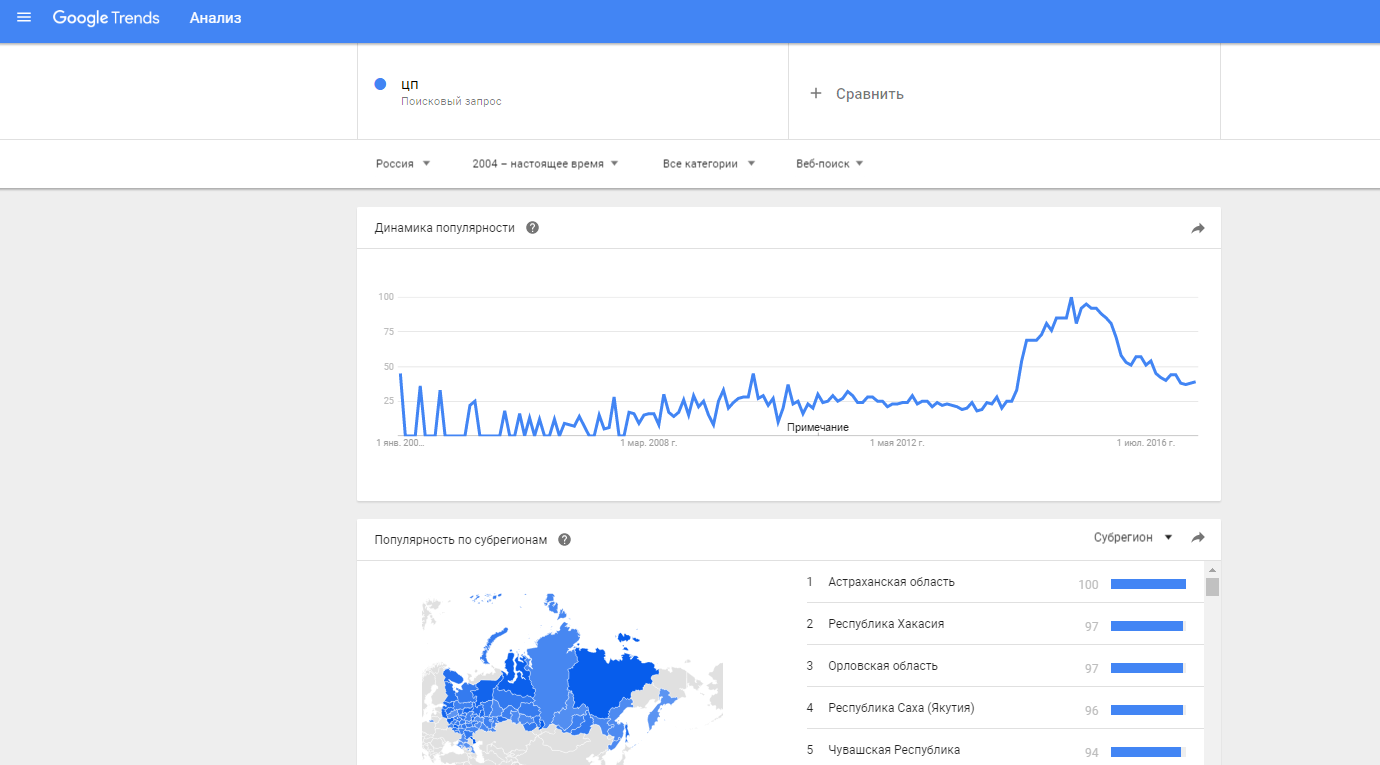Open help for Популярность по субрегионам
The height and width of the screenshot is (765, 1380).
[x=564, y=540]
